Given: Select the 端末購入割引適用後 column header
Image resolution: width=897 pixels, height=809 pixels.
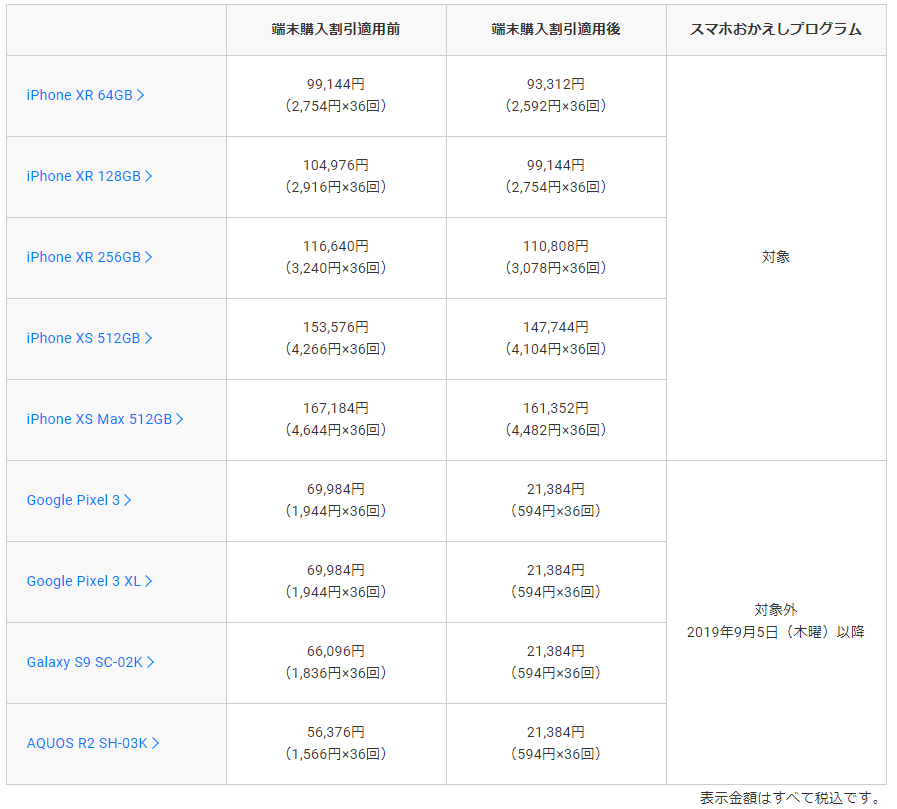Looking at the screenshot, I should point(556,29).
